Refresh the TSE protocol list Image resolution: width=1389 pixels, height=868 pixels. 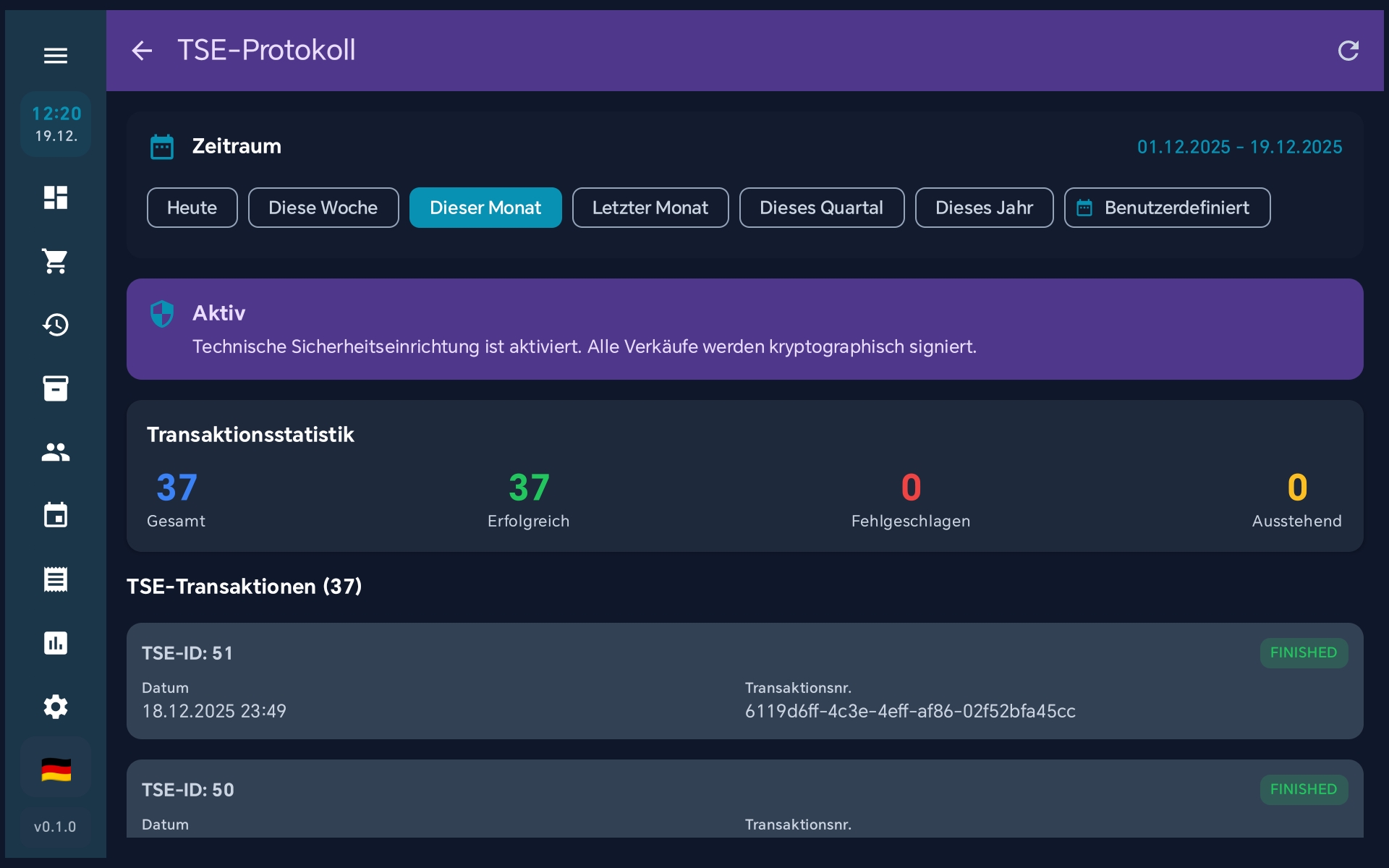[x=1348, y=51]
